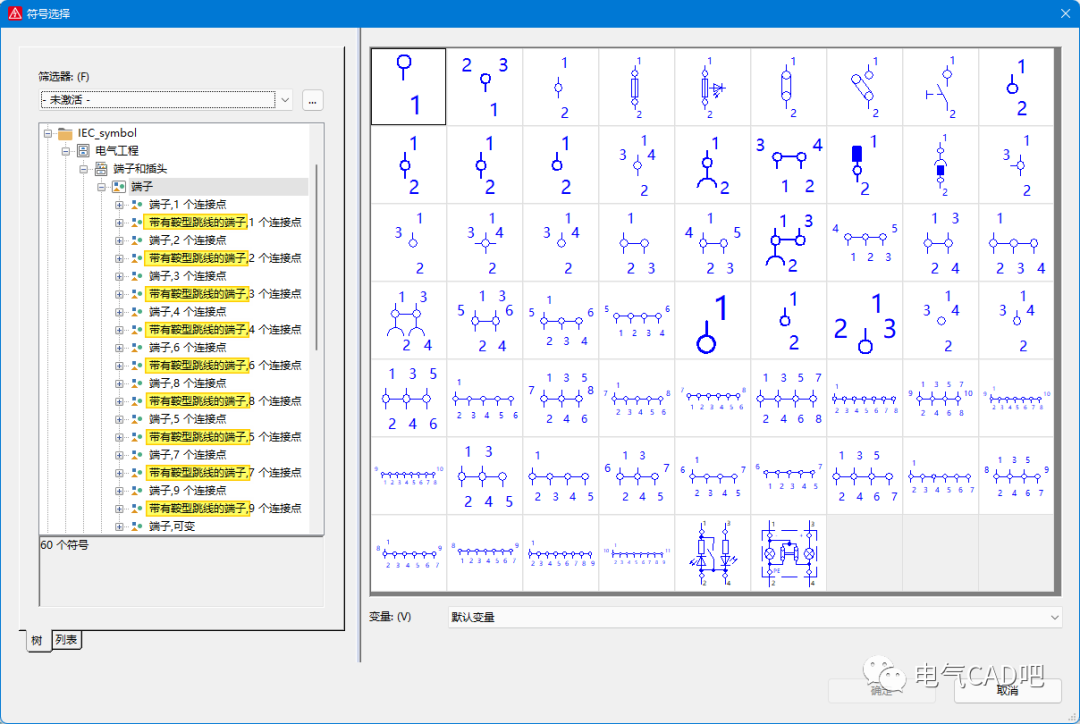Click the 端子和插头 group icon

point(101,169)
